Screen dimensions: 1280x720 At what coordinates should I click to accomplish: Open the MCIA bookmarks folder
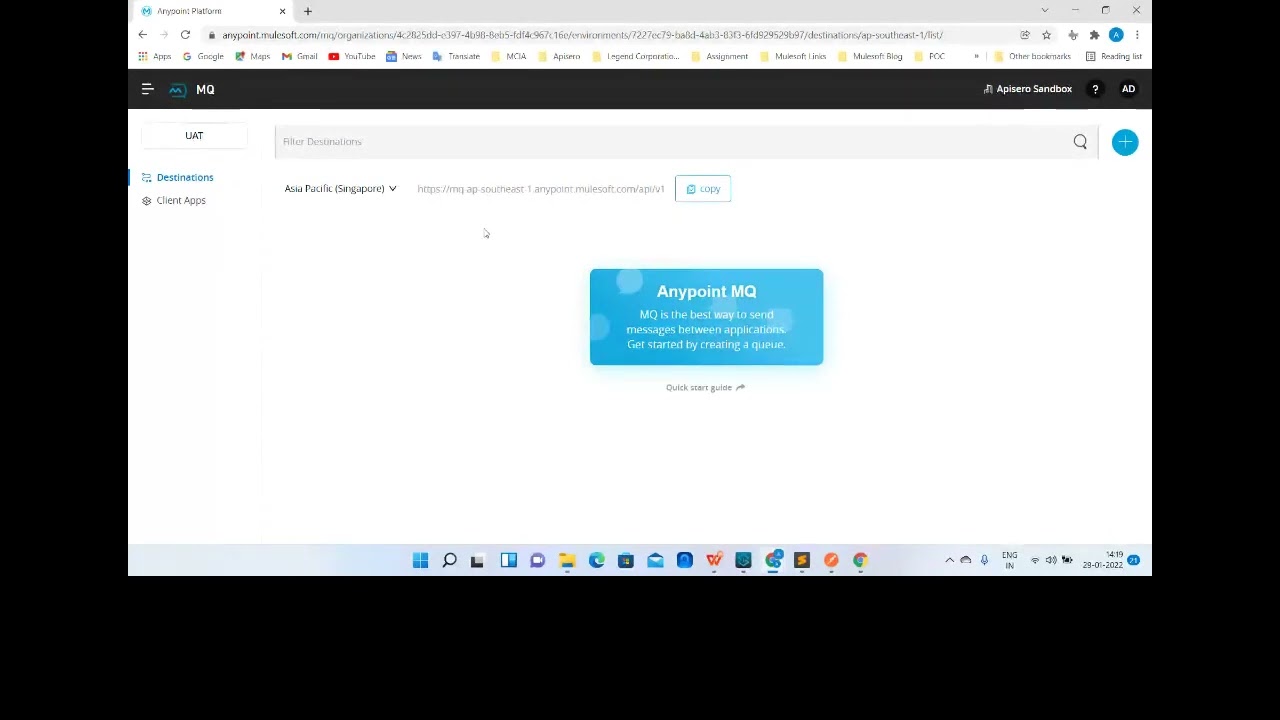click(508, 56)
